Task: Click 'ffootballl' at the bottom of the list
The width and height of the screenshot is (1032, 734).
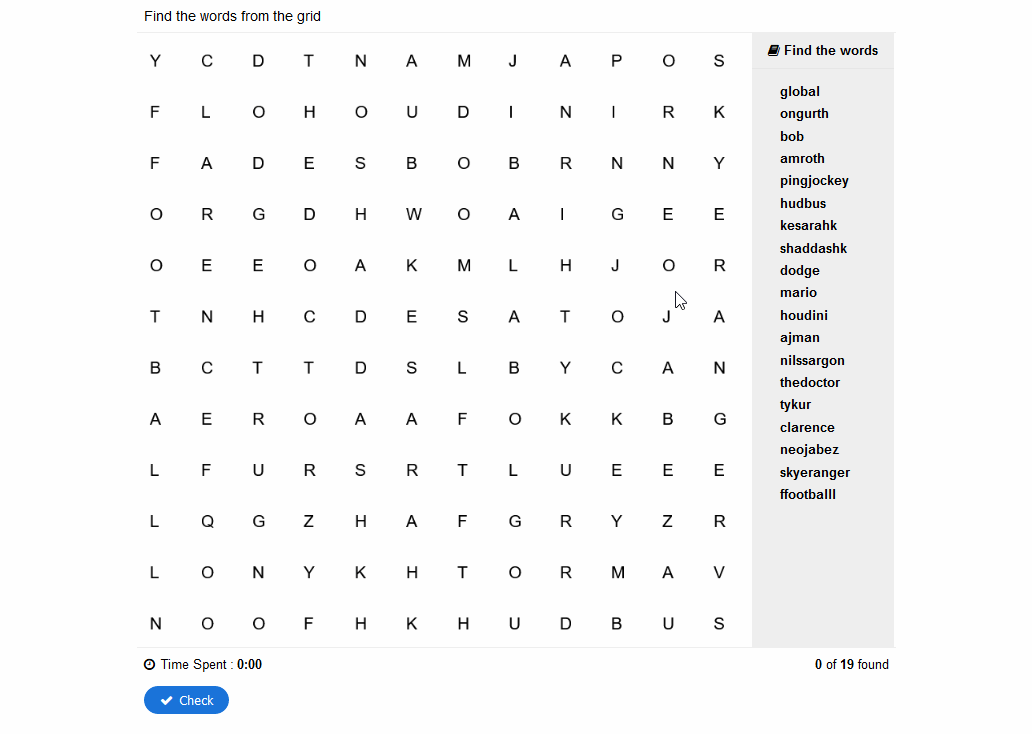Action: 808,494
